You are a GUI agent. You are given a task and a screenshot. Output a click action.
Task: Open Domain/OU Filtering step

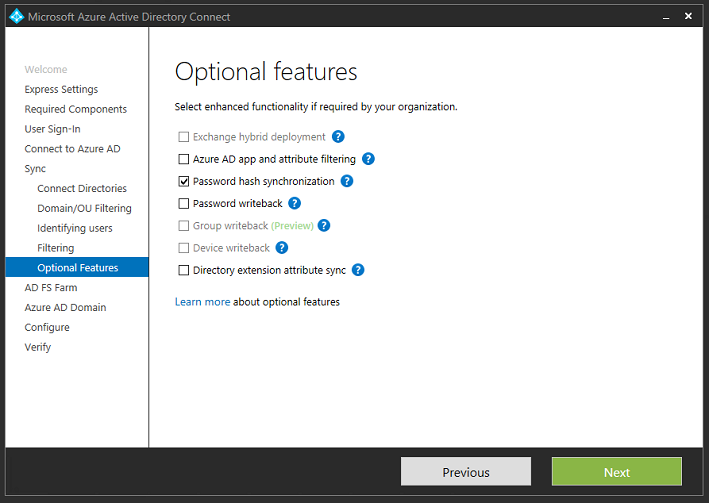coord(84,208)
